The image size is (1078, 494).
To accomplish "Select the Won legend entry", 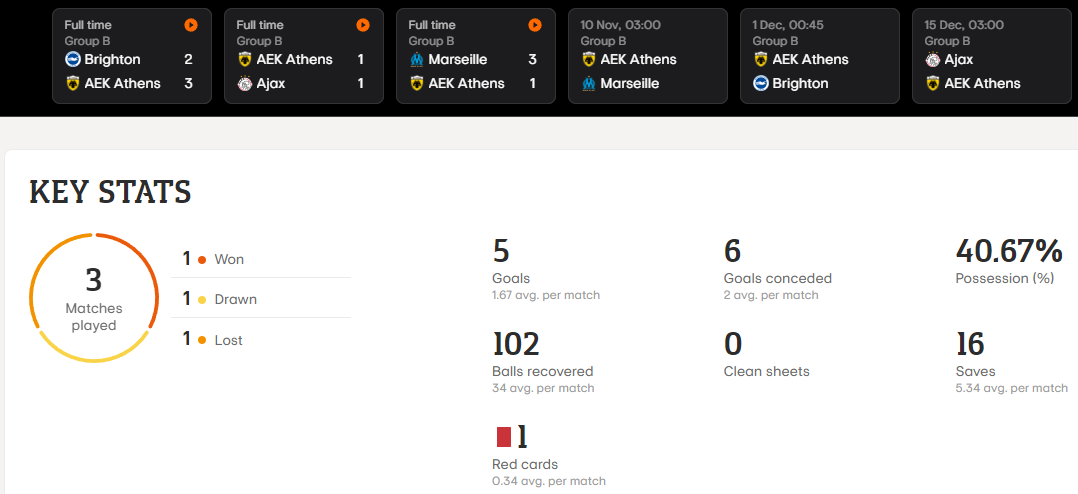I will (x=261, y=259).
